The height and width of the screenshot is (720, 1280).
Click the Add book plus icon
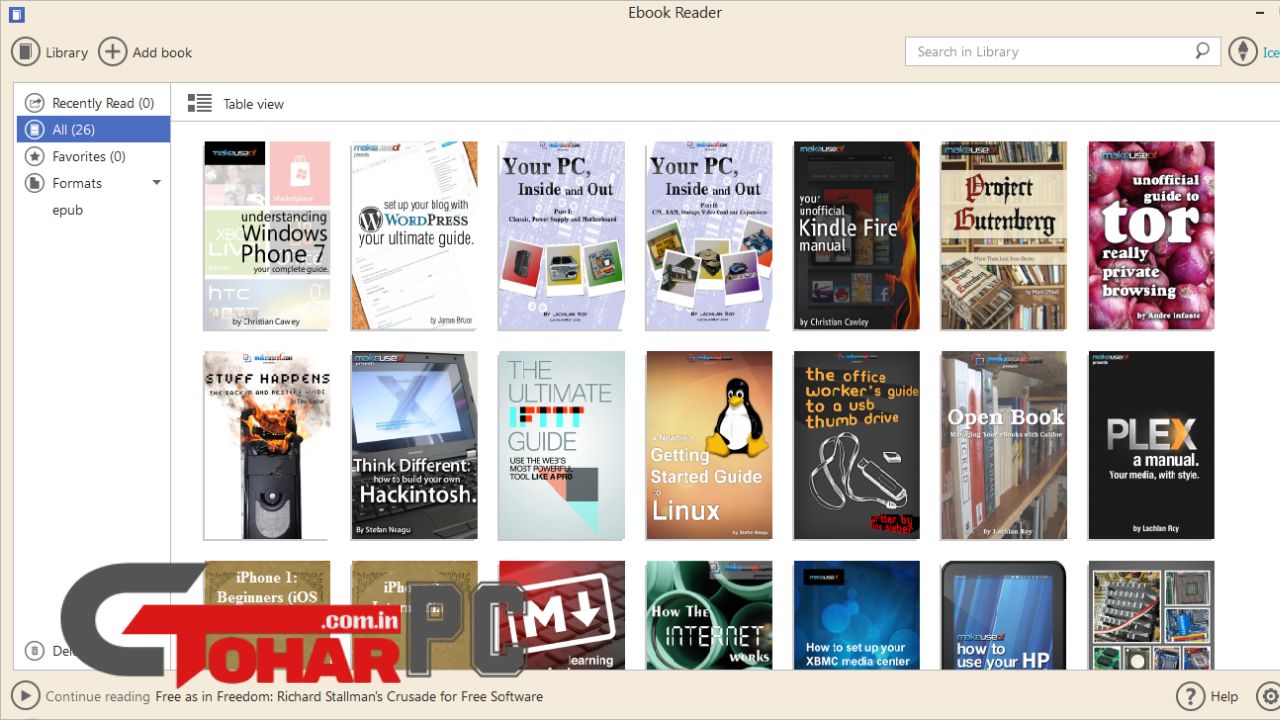(113, 52)
